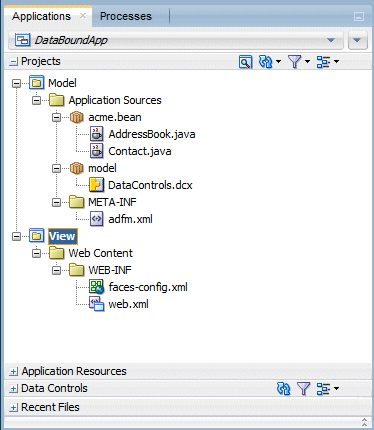Expand the Application Resources section
This screenshot has height=430, width=374.
[14, 372]
